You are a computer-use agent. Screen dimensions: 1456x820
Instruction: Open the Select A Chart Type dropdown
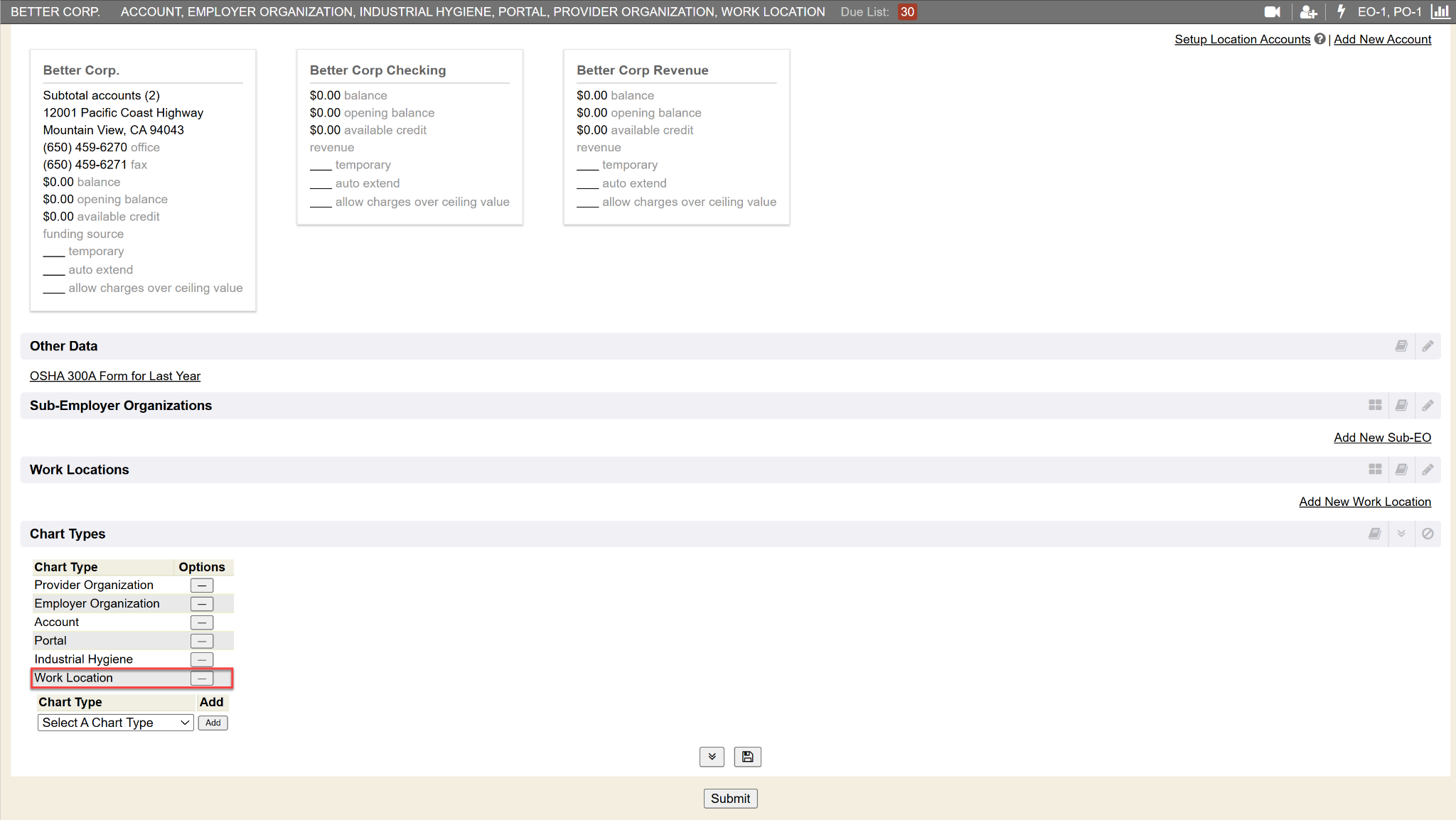click(115, 723)
